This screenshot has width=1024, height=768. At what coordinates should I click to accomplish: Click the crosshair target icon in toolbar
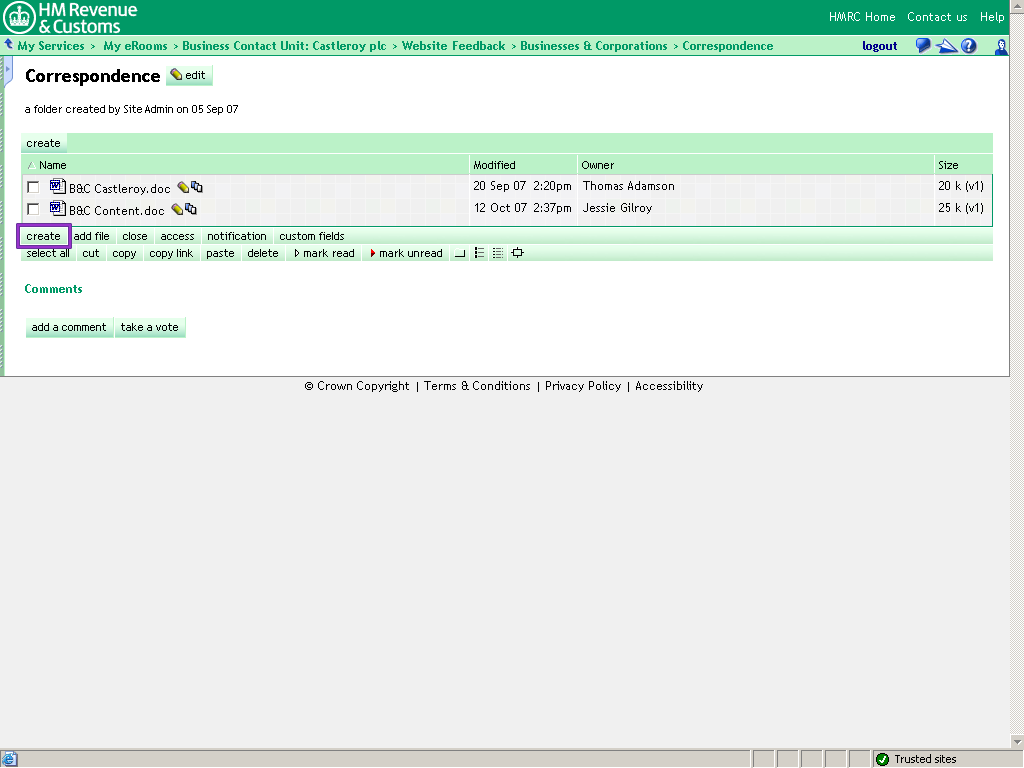coord(517,253)
